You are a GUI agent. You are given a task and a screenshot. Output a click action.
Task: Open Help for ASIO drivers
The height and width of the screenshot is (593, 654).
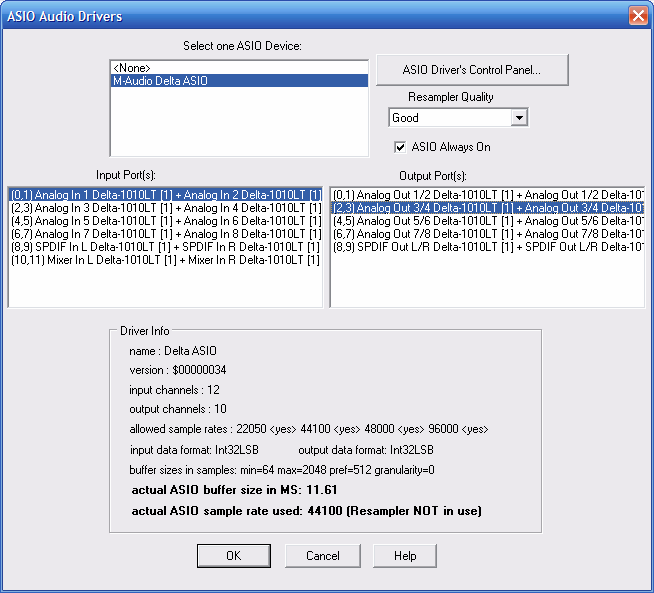[405, 556]
